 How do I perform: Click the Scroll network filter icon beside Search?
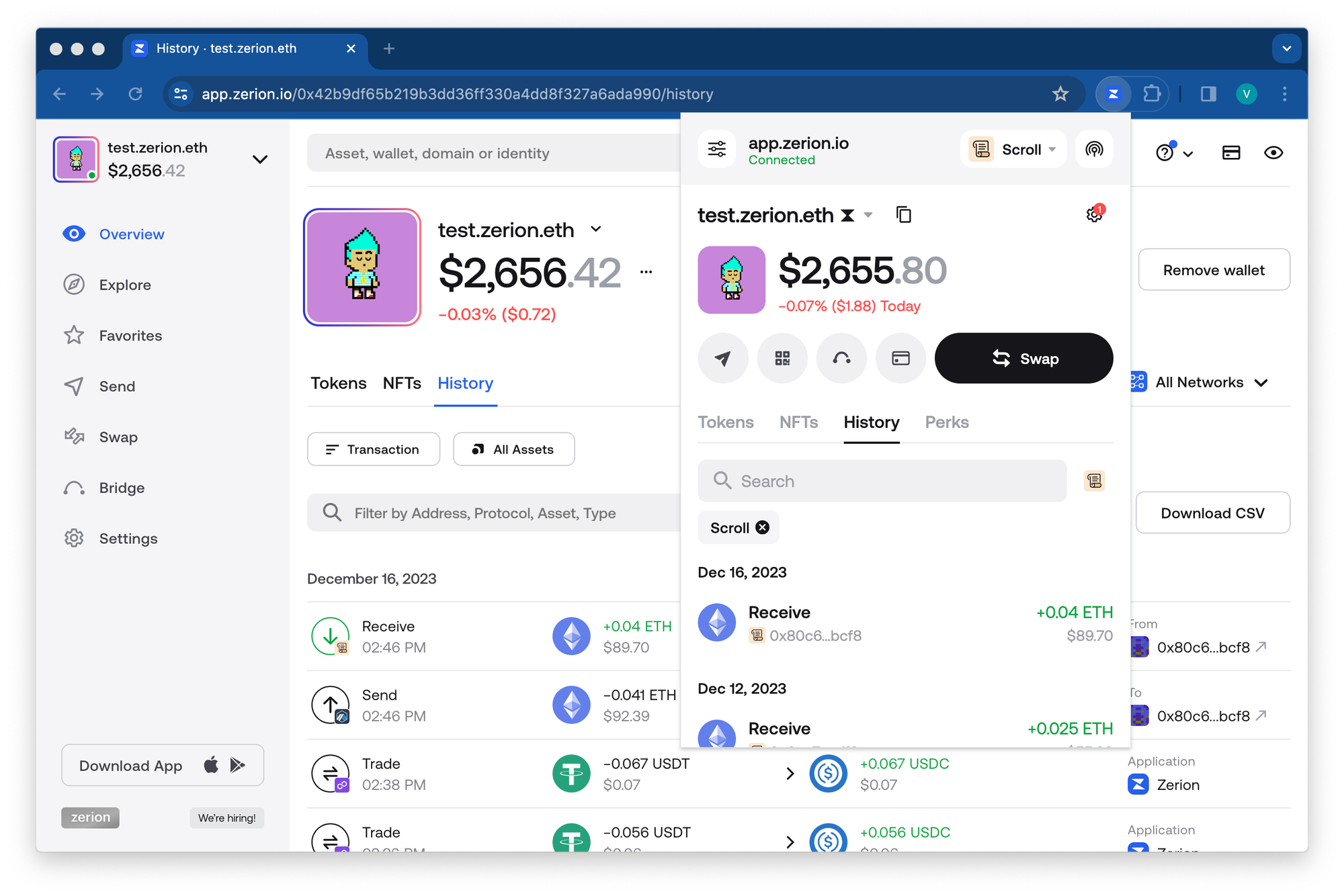coord(1094,481)
